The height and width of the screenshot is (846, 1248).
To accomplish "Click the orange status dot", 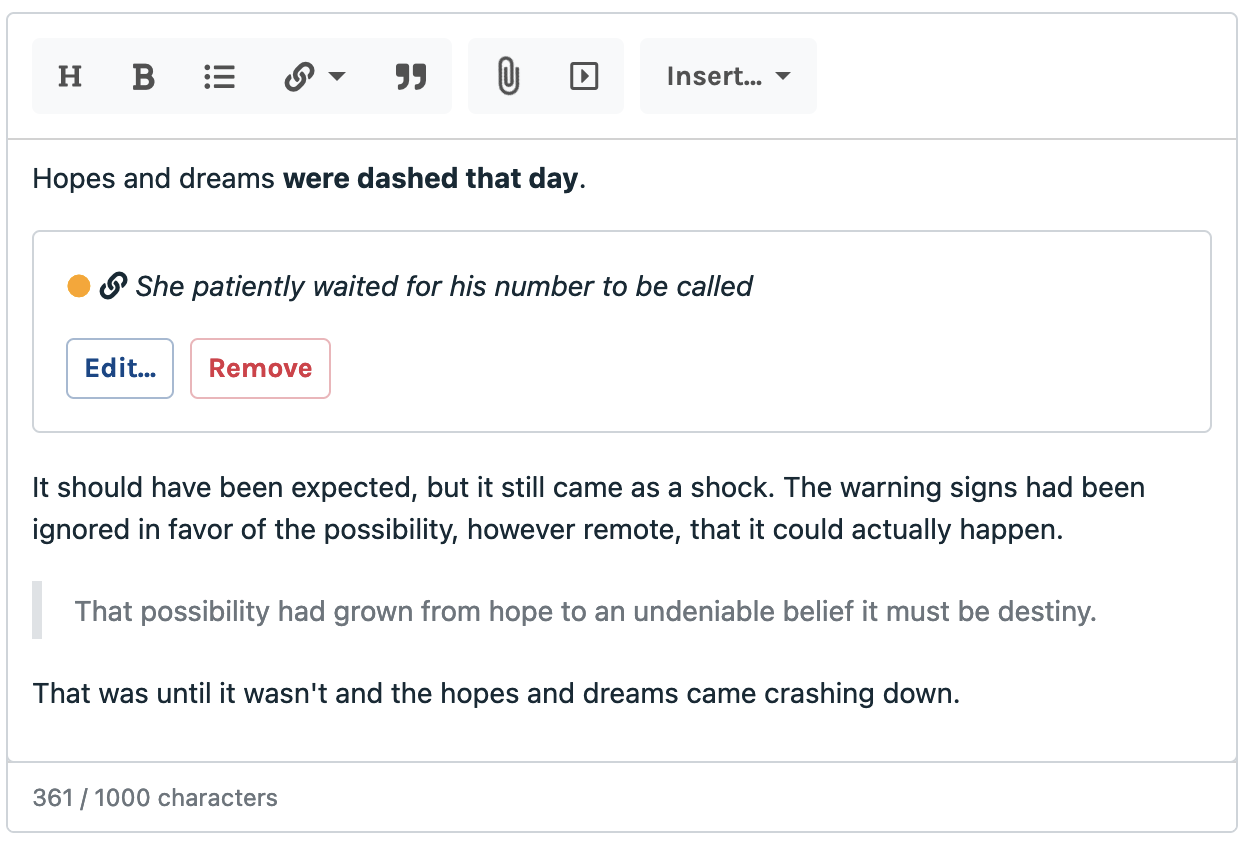I will pyautogui.click(x=79, y=287).
